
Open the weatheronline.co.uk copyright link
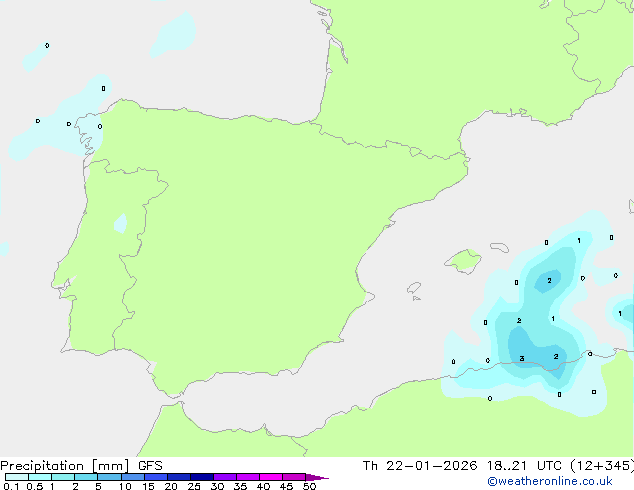coord(549,481)
